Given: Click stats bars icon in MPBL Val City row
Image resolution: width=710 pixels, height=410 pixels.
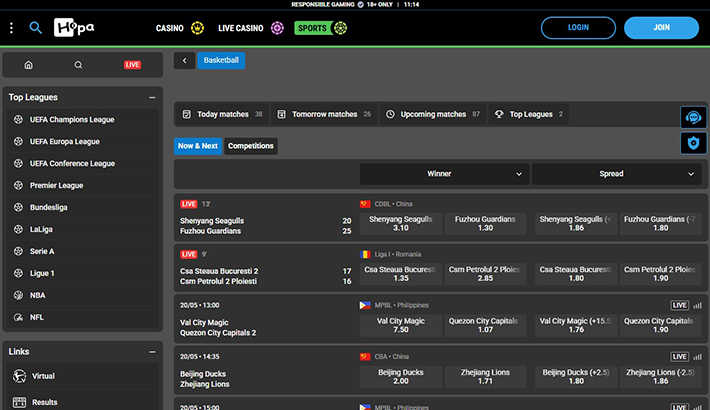Looking at the screenshot, I should point(697,305).
